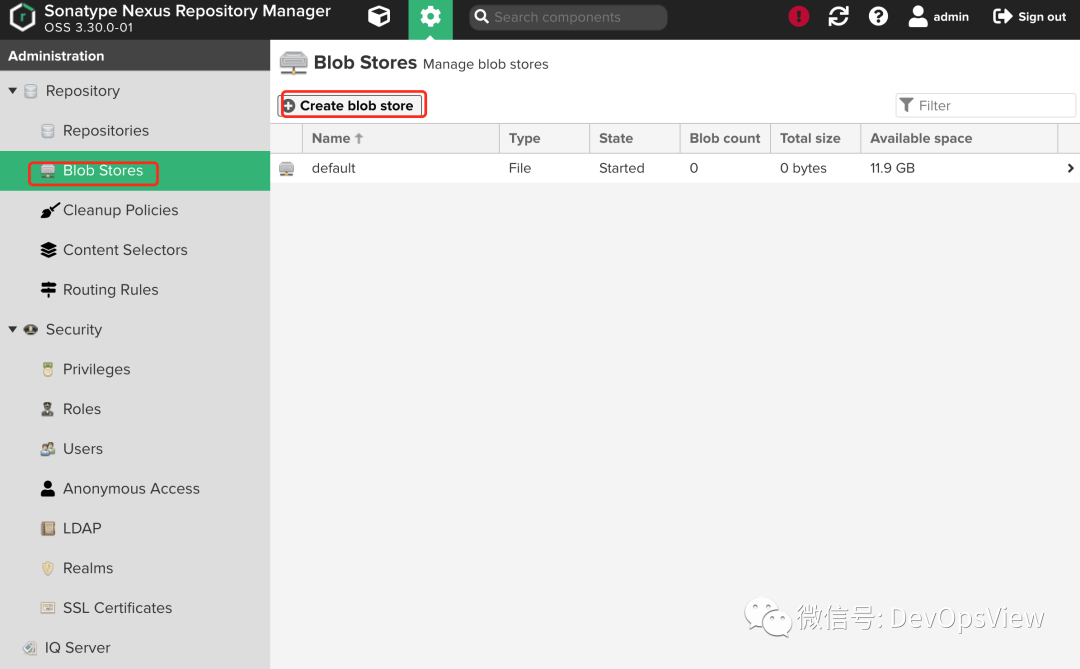Open the Privileges page

point(96,369)
